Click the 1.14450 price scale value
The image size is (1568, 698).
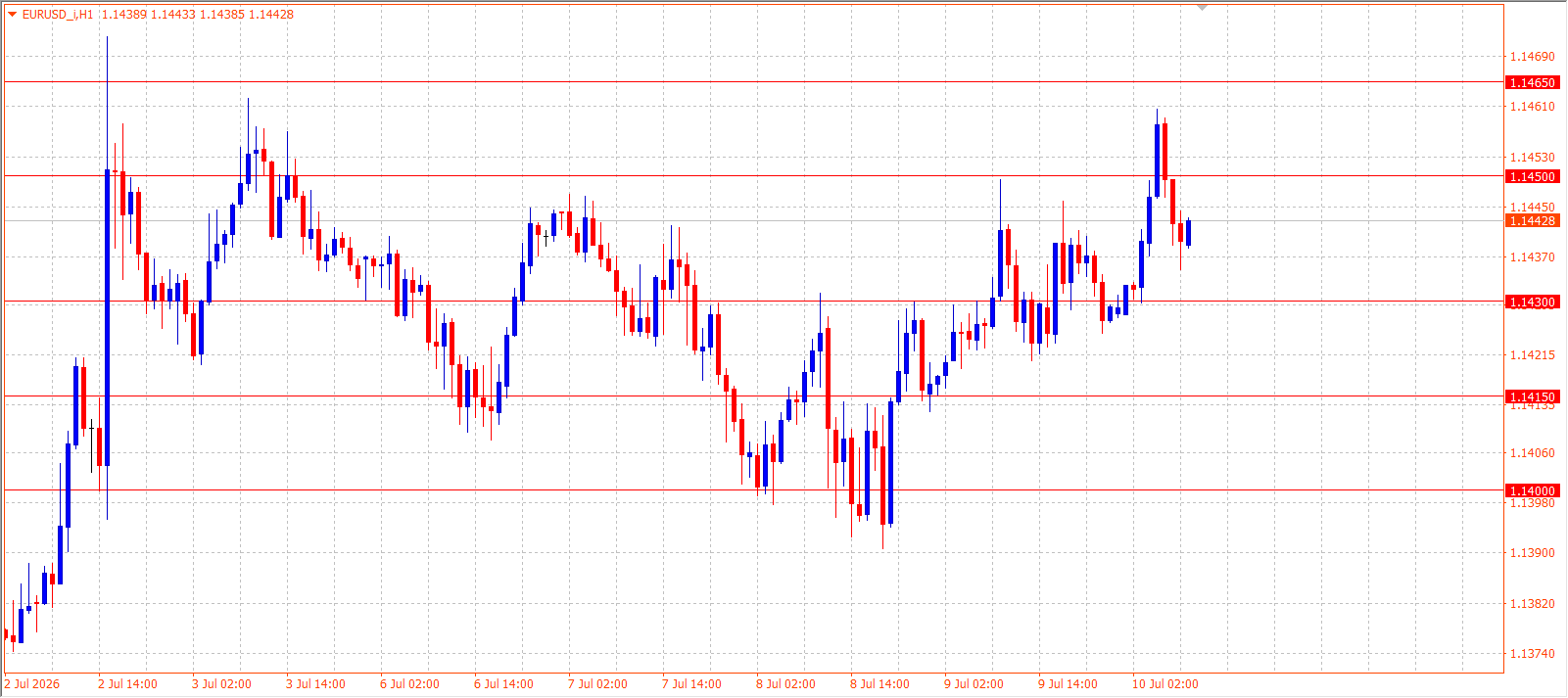1533,207
